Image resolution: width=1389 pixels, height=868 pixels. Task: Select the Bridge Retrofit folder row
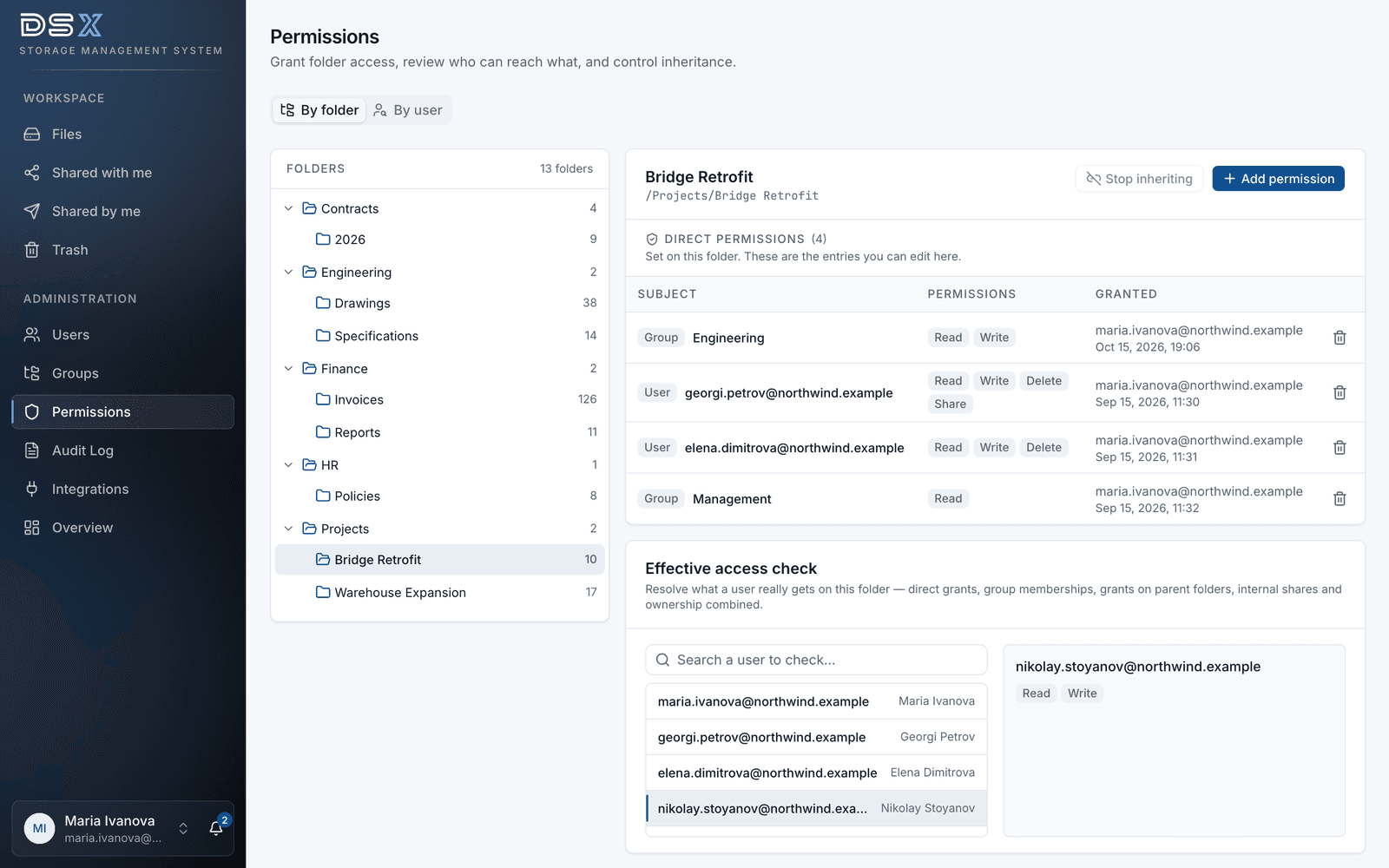[x=440, y=560]
